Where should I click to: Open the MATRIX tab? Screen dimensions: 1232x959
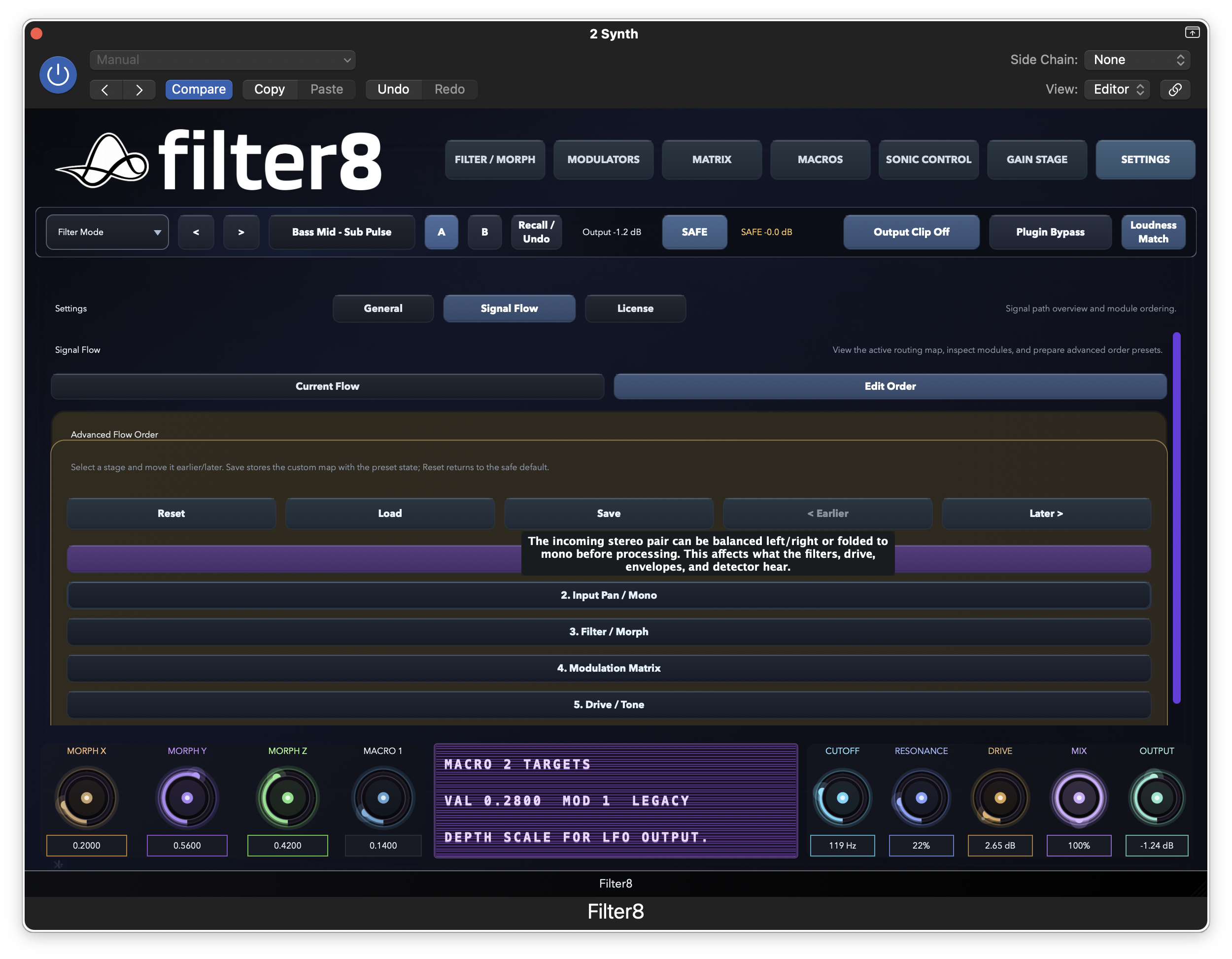click(711, 160)
